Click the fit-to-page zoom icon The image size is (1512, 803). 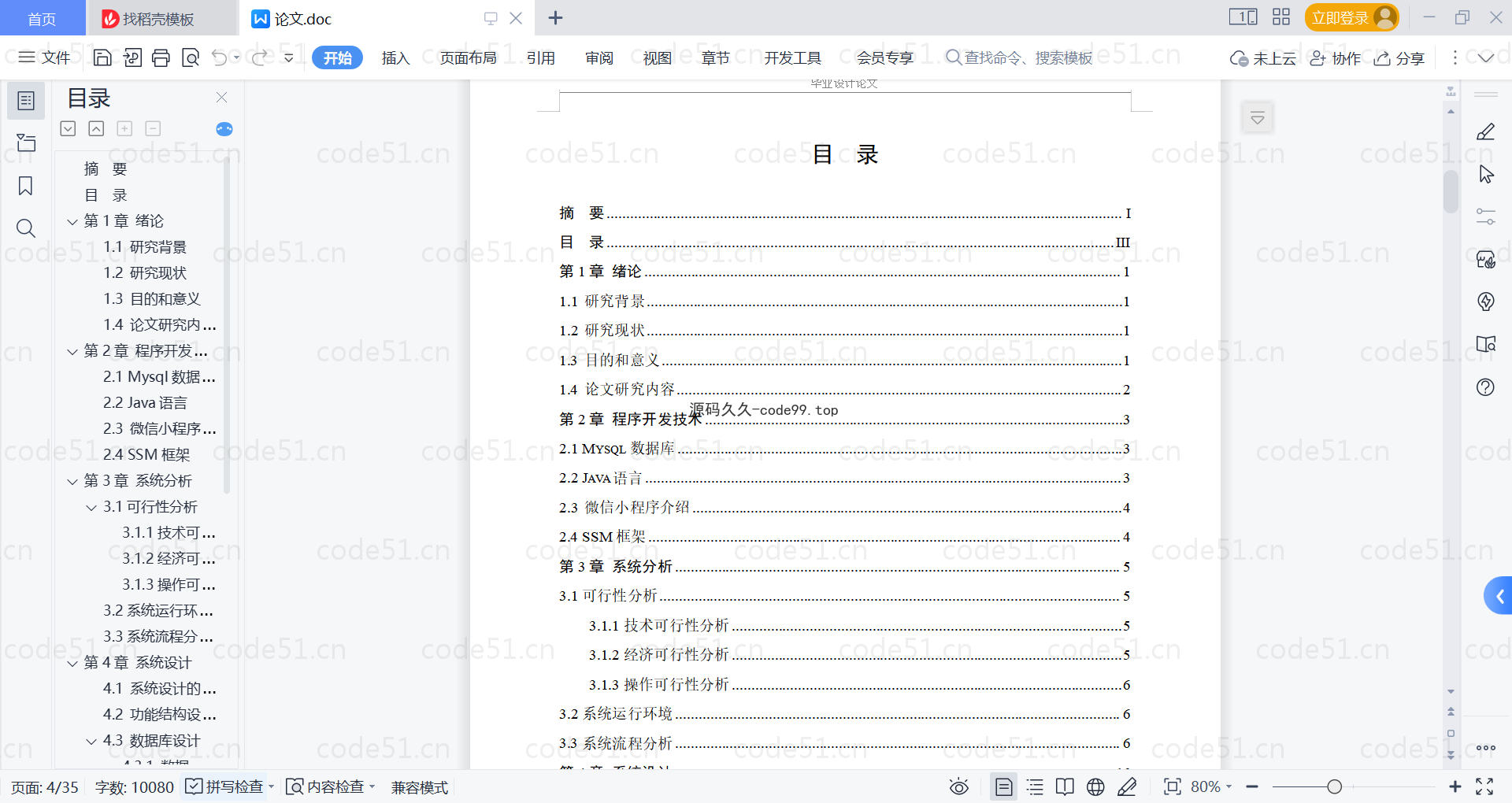(x=1172, y=786)
